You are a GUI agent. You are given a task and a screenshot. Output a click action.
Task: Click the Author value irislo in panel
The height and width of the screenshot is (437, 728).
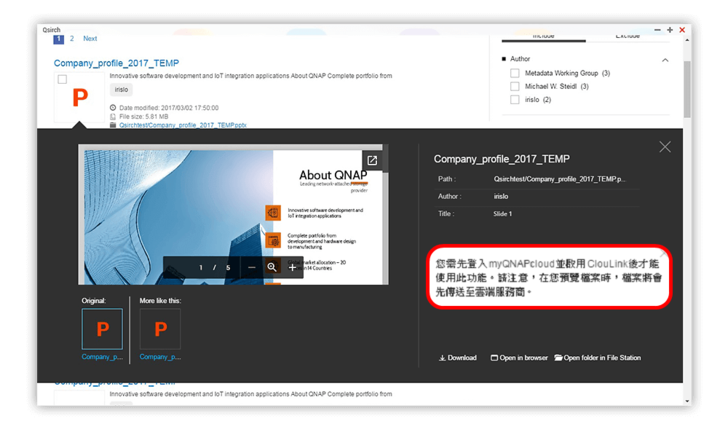point(501,196)
